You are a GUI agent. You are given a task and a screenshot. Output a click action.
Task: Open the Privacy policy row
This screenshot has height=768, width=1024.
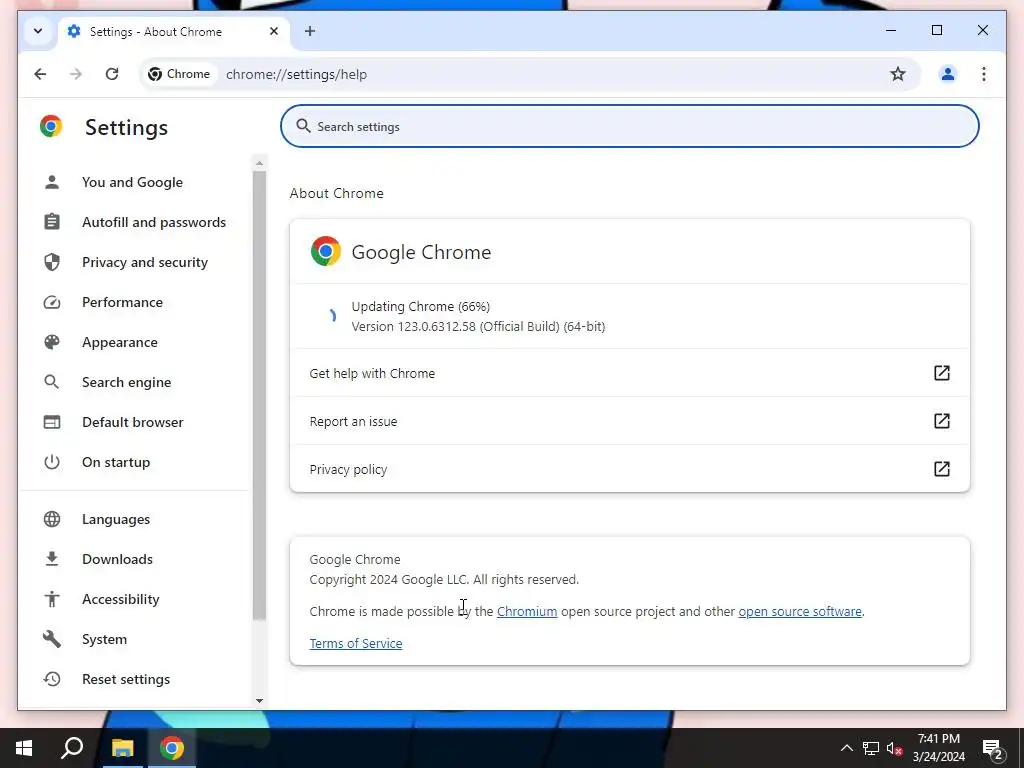(630, 469)
